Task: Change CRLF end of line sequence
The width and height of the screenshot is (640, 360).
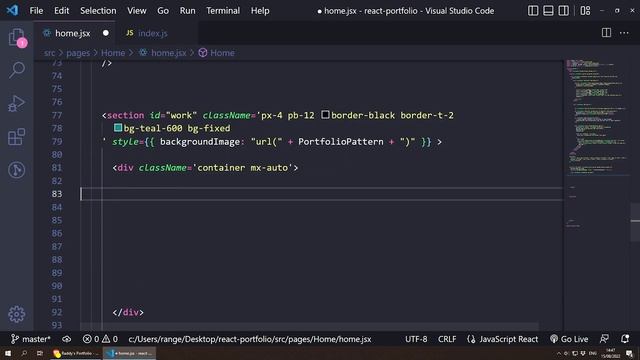Action: pyautogui.click(x=447, y=339)
